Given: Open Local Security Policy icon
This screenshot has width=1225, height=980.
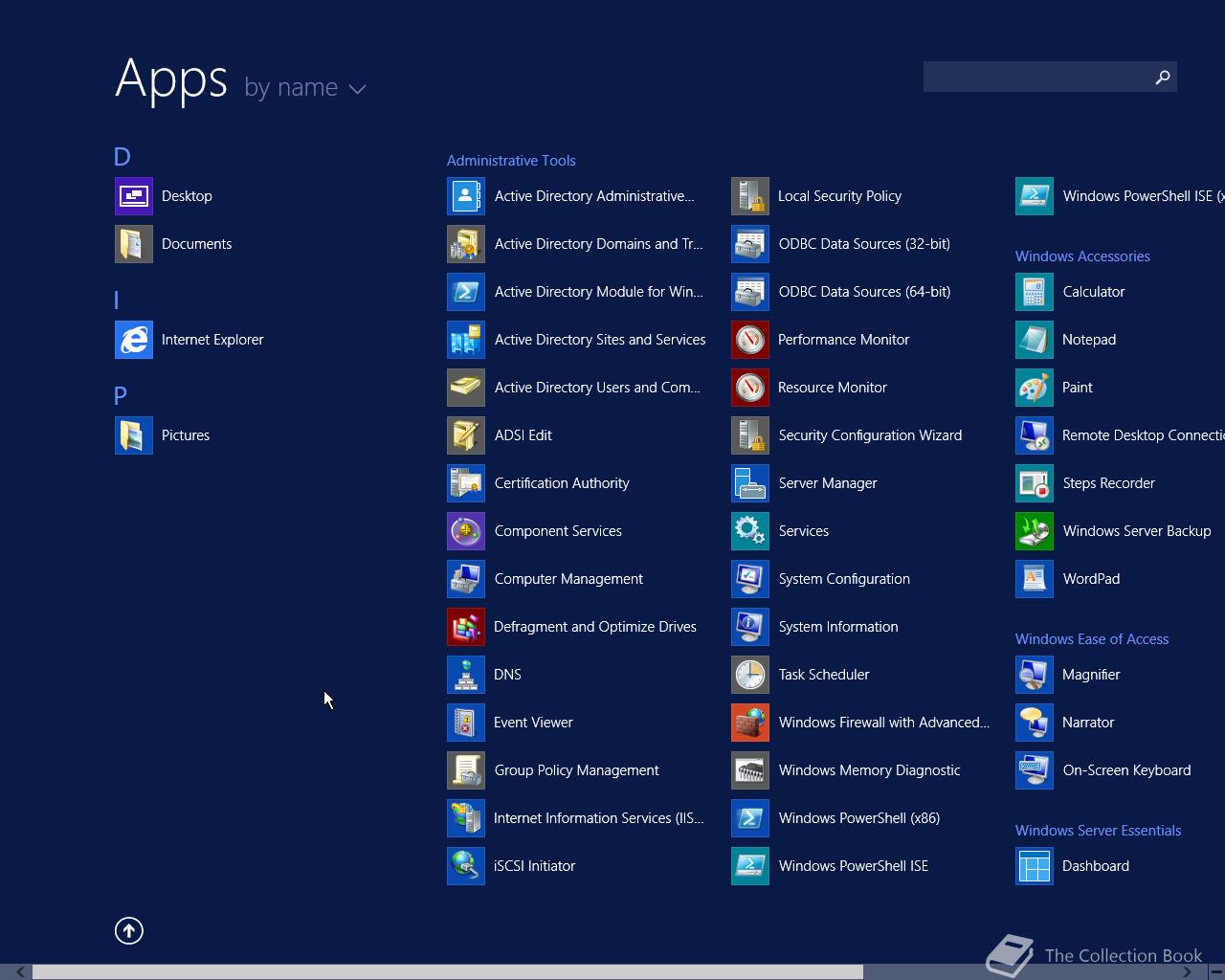Looking at the screenshot, I should (750, 196).
